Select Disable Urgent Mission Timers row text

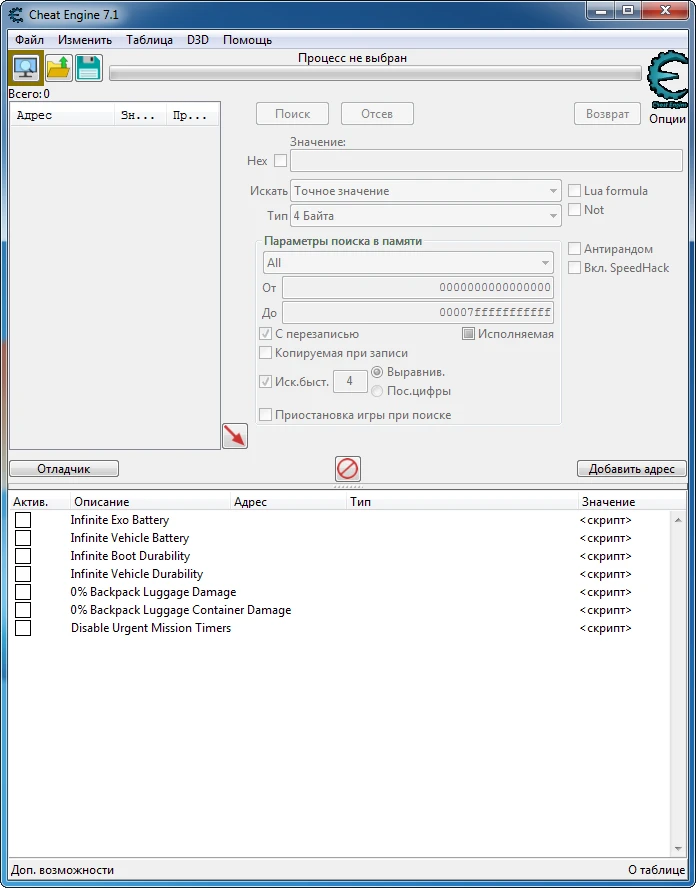[x=151, y=628]
